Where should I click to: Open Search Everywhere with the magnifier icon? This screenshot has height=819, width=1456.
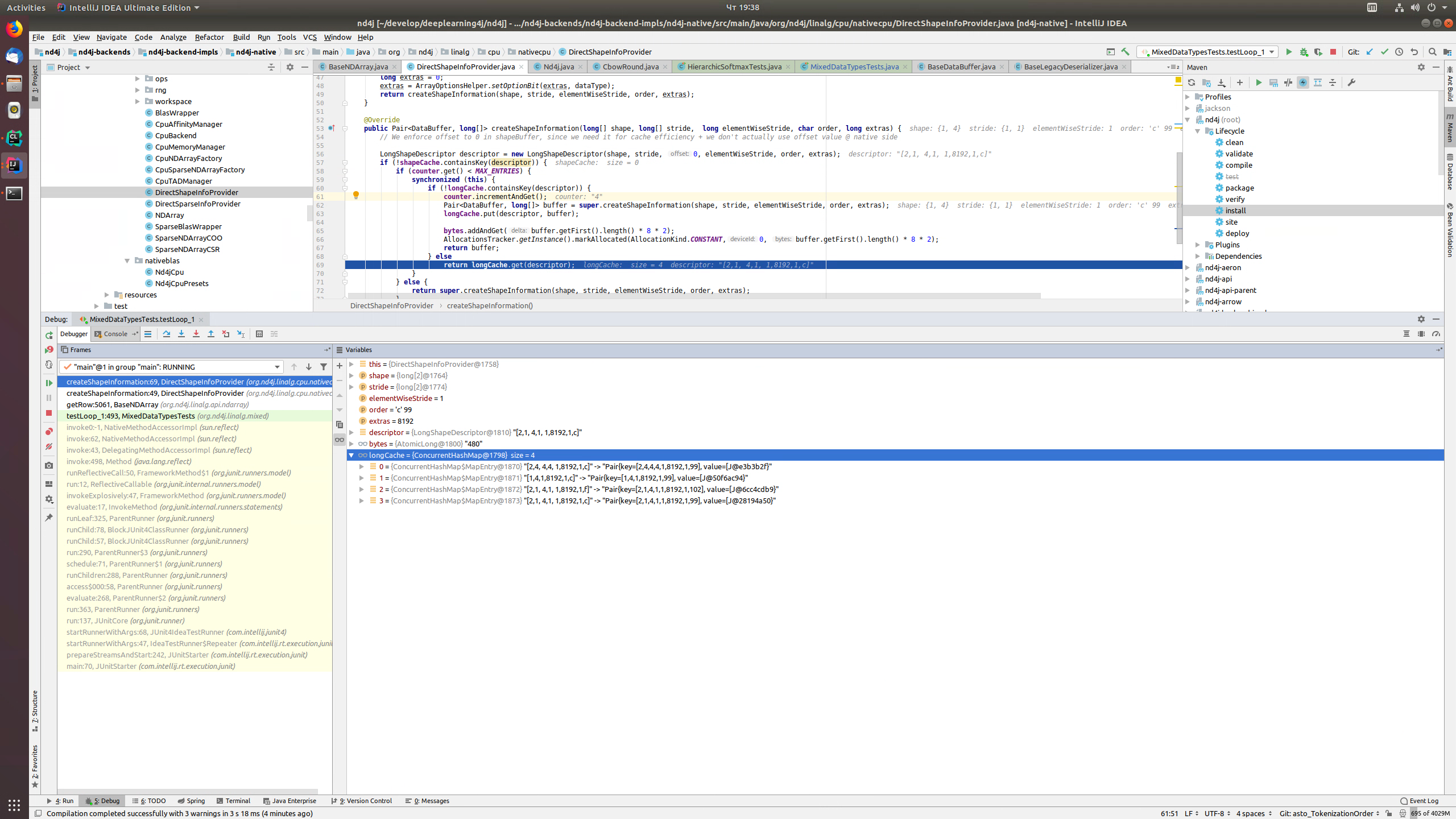pyautogui.click(x=1433, y=52)
